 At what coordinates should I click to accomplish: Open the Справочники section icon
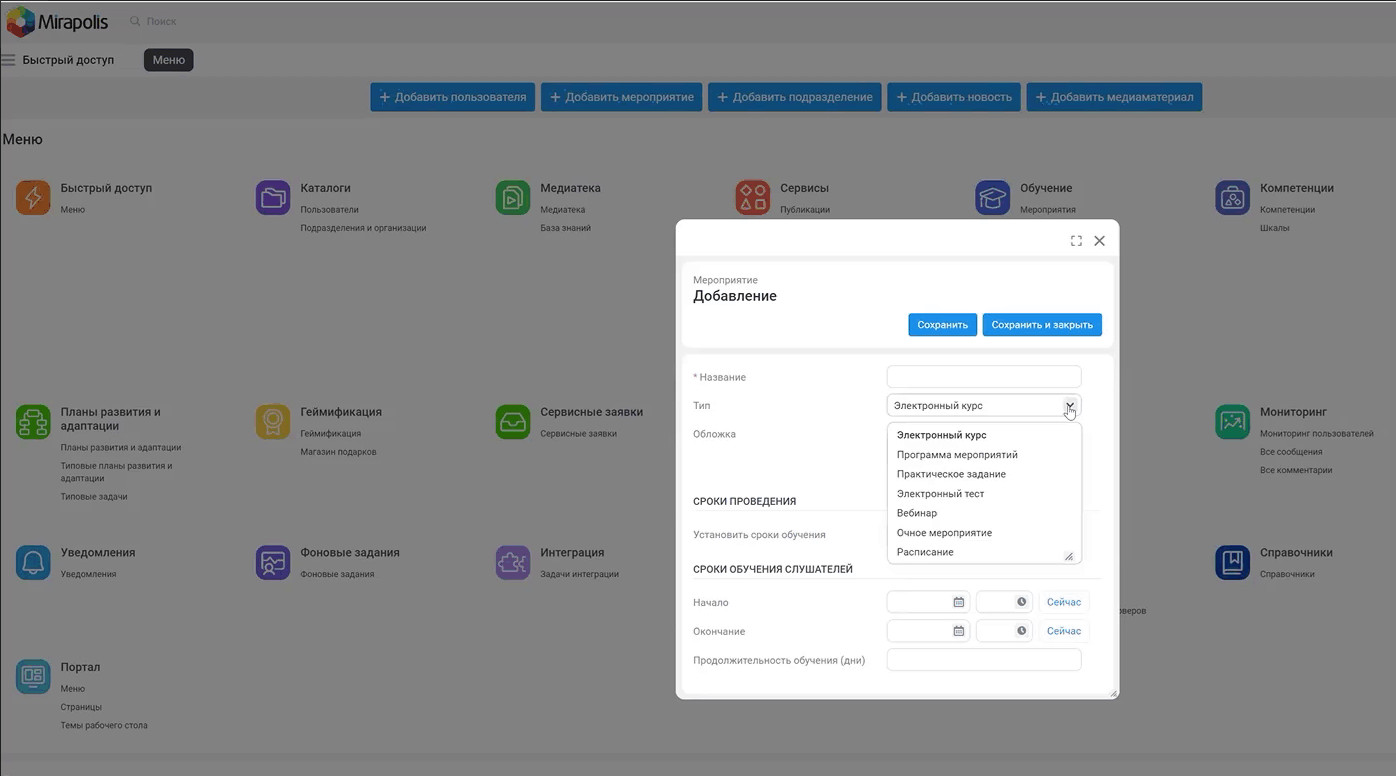1232,562
